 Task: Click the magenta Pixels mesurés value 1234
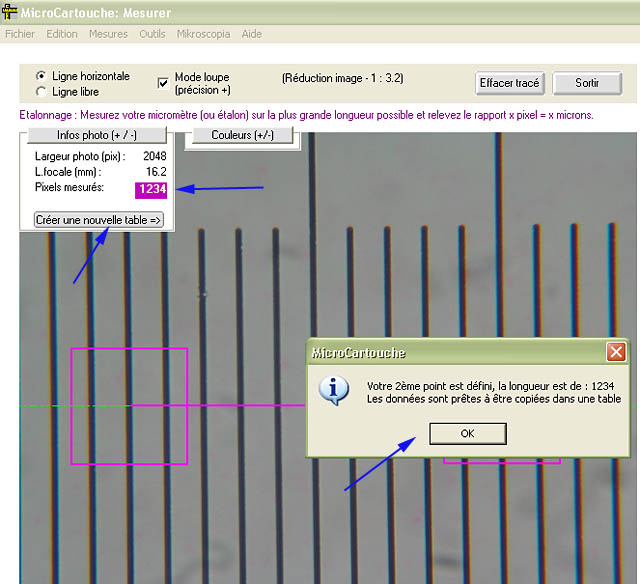point(151,190)
